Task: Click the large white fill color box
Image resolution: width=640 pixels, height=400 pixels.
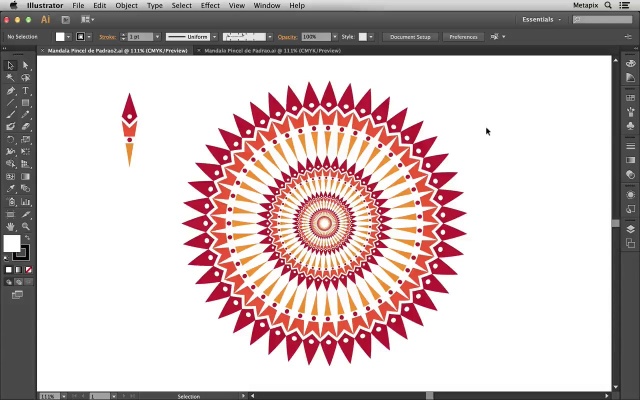Action: (x=12, y=244)
